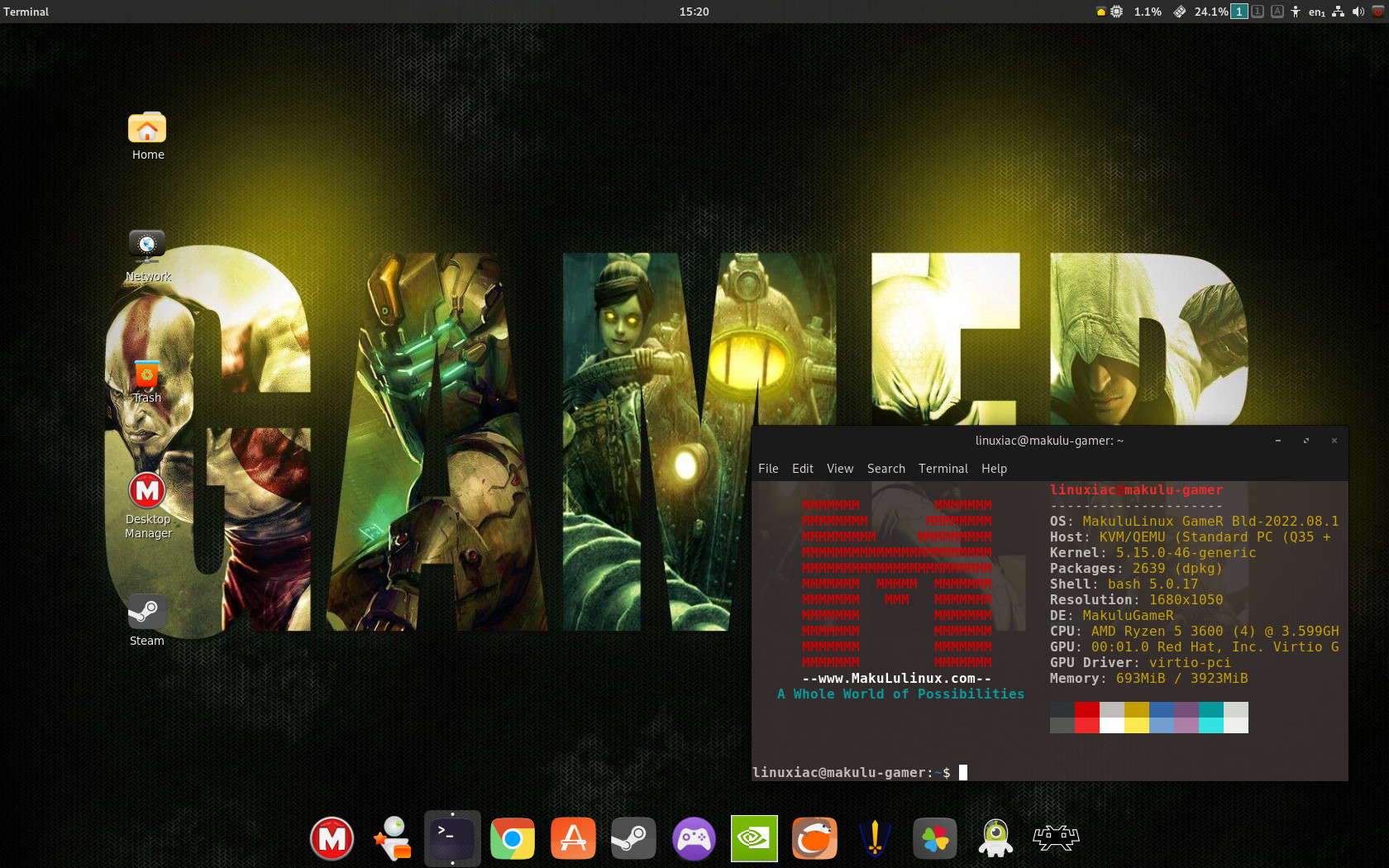Click the 'DE: MakuluGameR' line
This screenshot has height=868, width=1389.
pos(1111,616)
